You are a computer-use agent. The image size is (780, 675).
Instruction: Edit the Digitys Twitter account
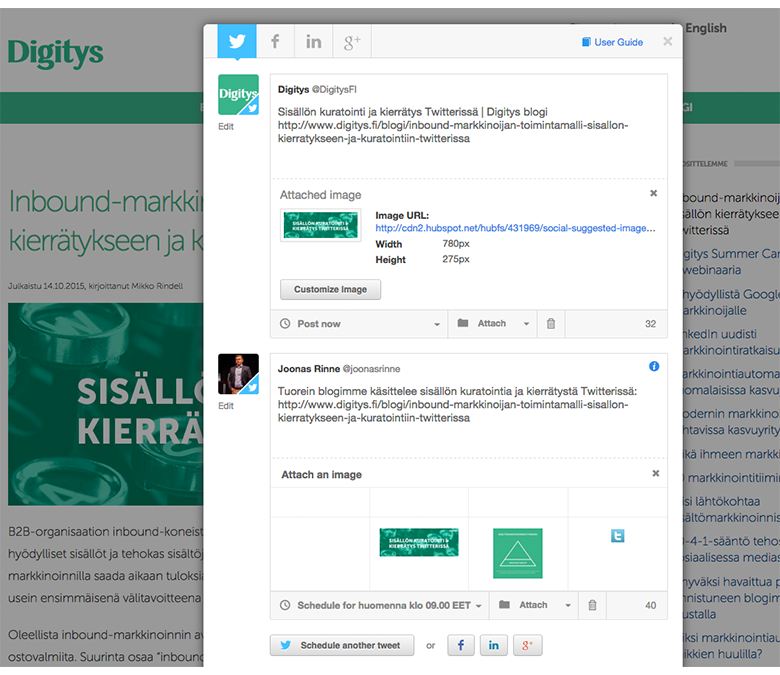(225, 126)
